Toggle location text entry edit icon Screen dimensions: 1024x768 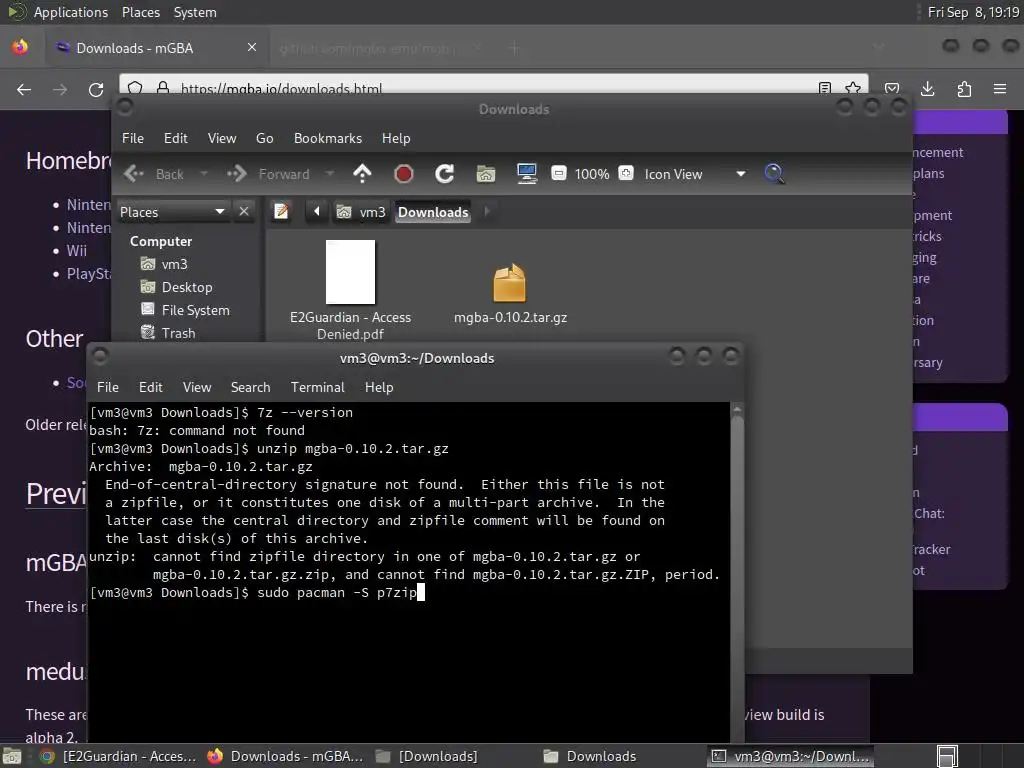coord(281,212)
